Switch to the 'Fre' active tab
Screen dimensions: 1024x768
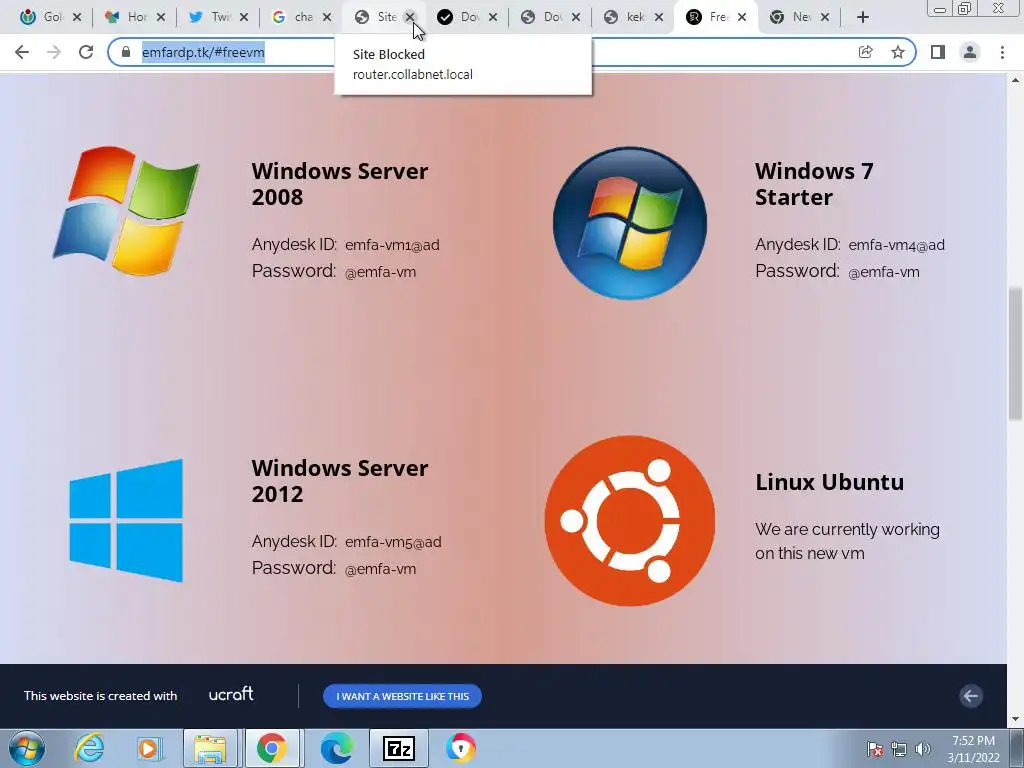(712, 18)
